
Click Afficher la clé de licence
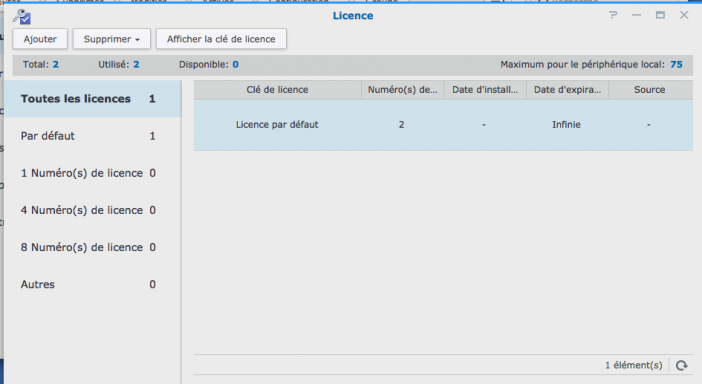point(221,39)
